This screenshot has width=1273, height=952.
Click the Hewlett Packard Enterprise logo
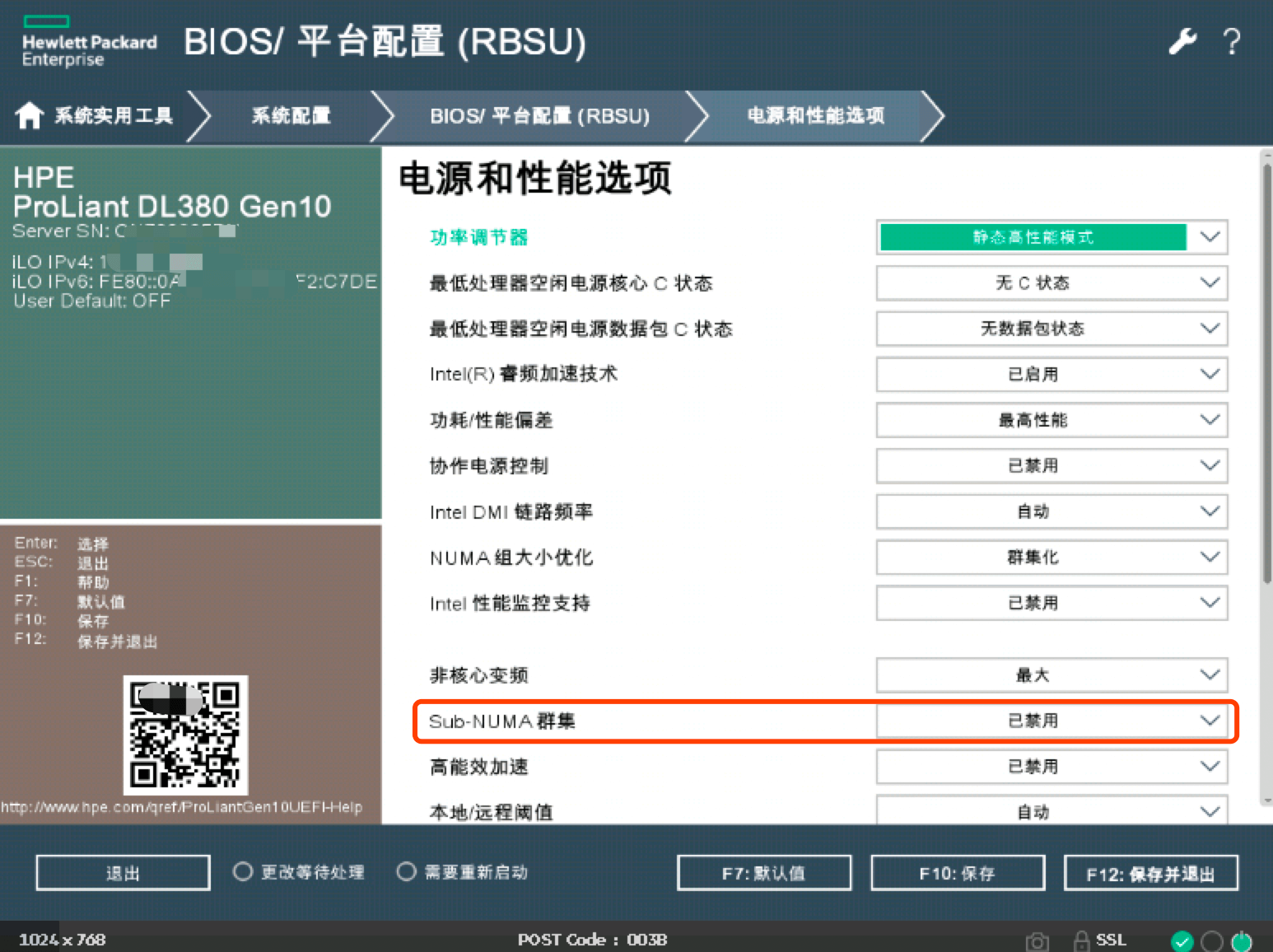coord(89,41)
